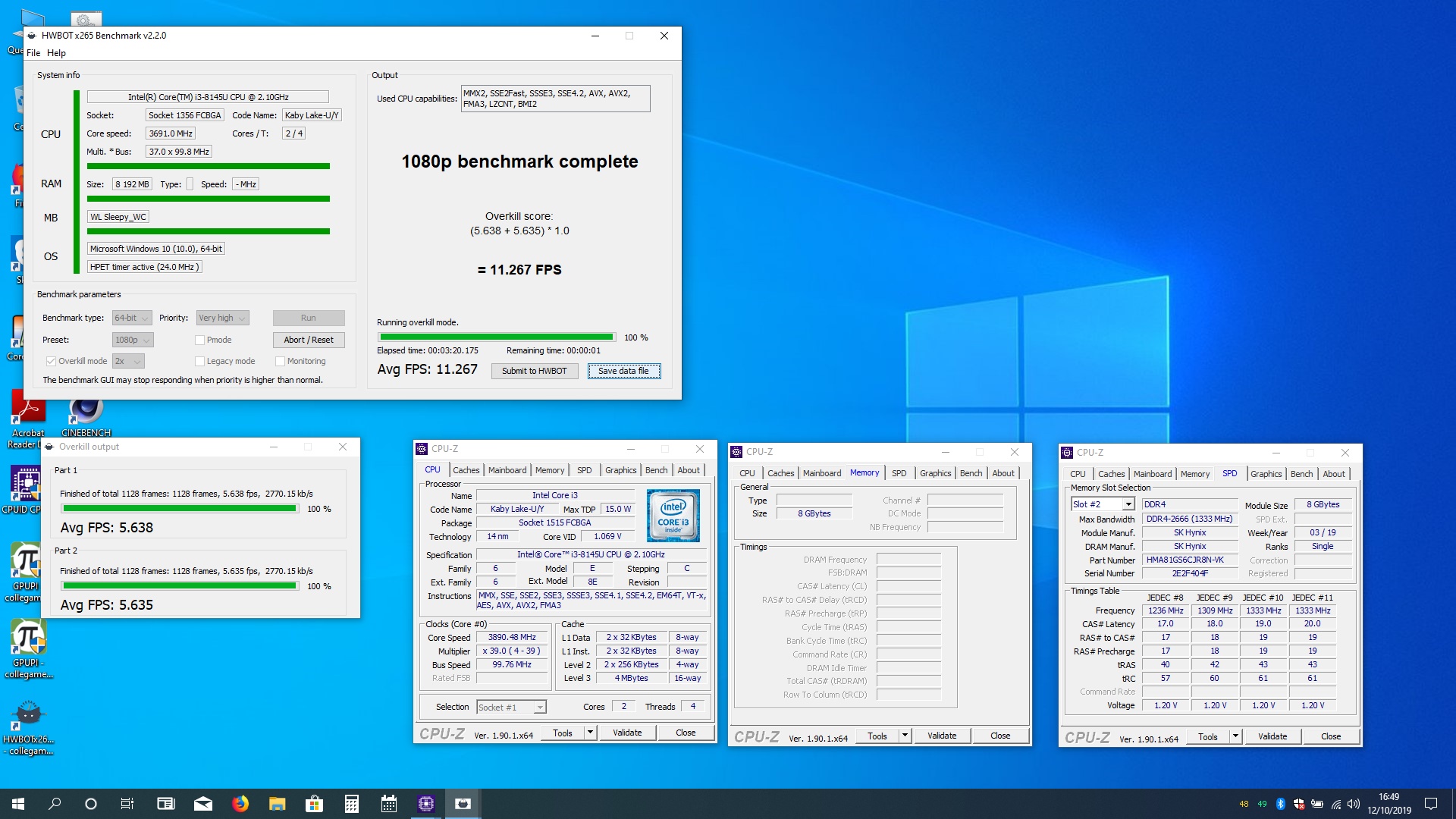Open Selection Socket #1 dropdown in CPU-Z
1456x819 pixels.
coord(511,707)
